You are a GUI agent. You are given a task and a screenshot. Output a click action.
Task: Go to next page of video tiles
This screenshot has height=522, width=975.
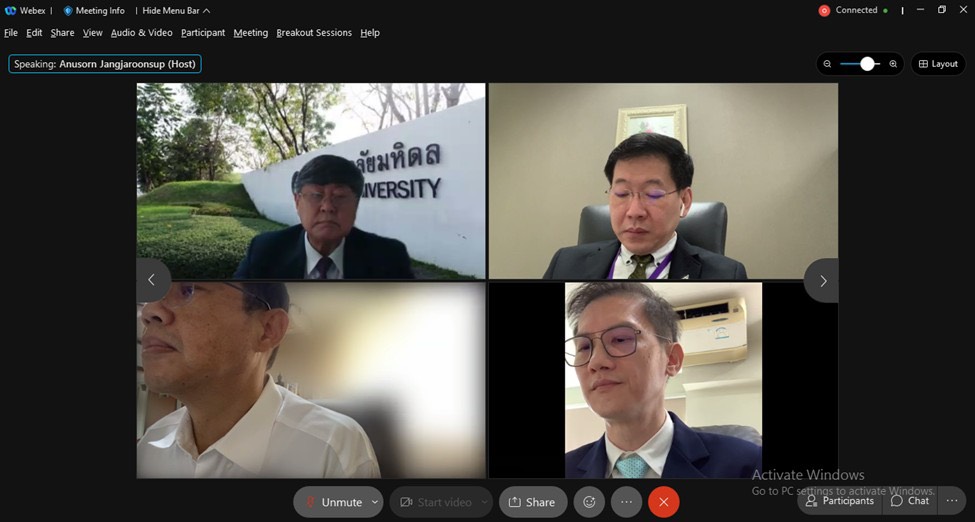click(x=822, y=281)
